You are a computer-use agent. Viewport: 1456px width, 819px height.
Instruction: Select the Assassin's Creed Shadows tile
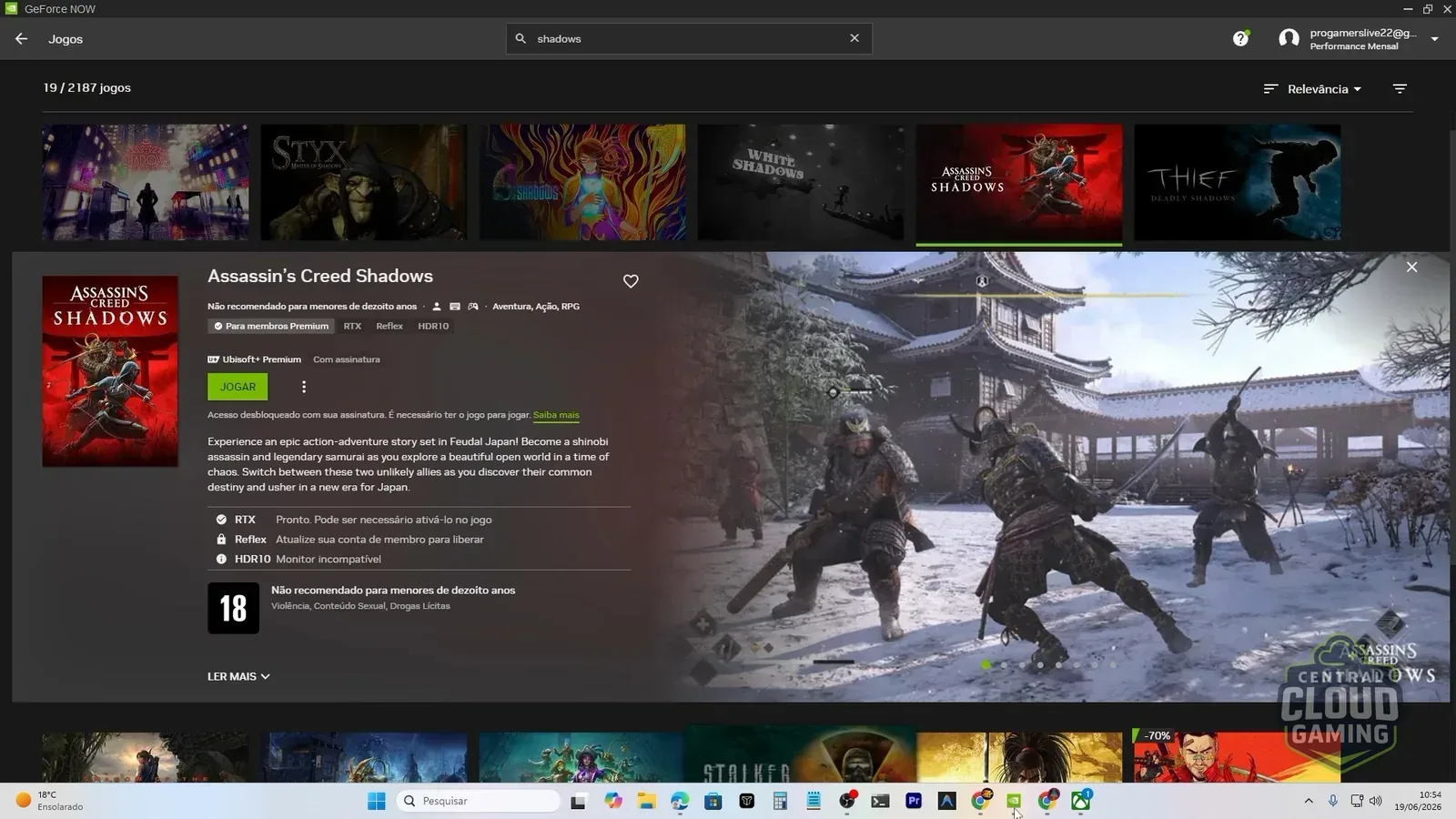click(1019, 182)
